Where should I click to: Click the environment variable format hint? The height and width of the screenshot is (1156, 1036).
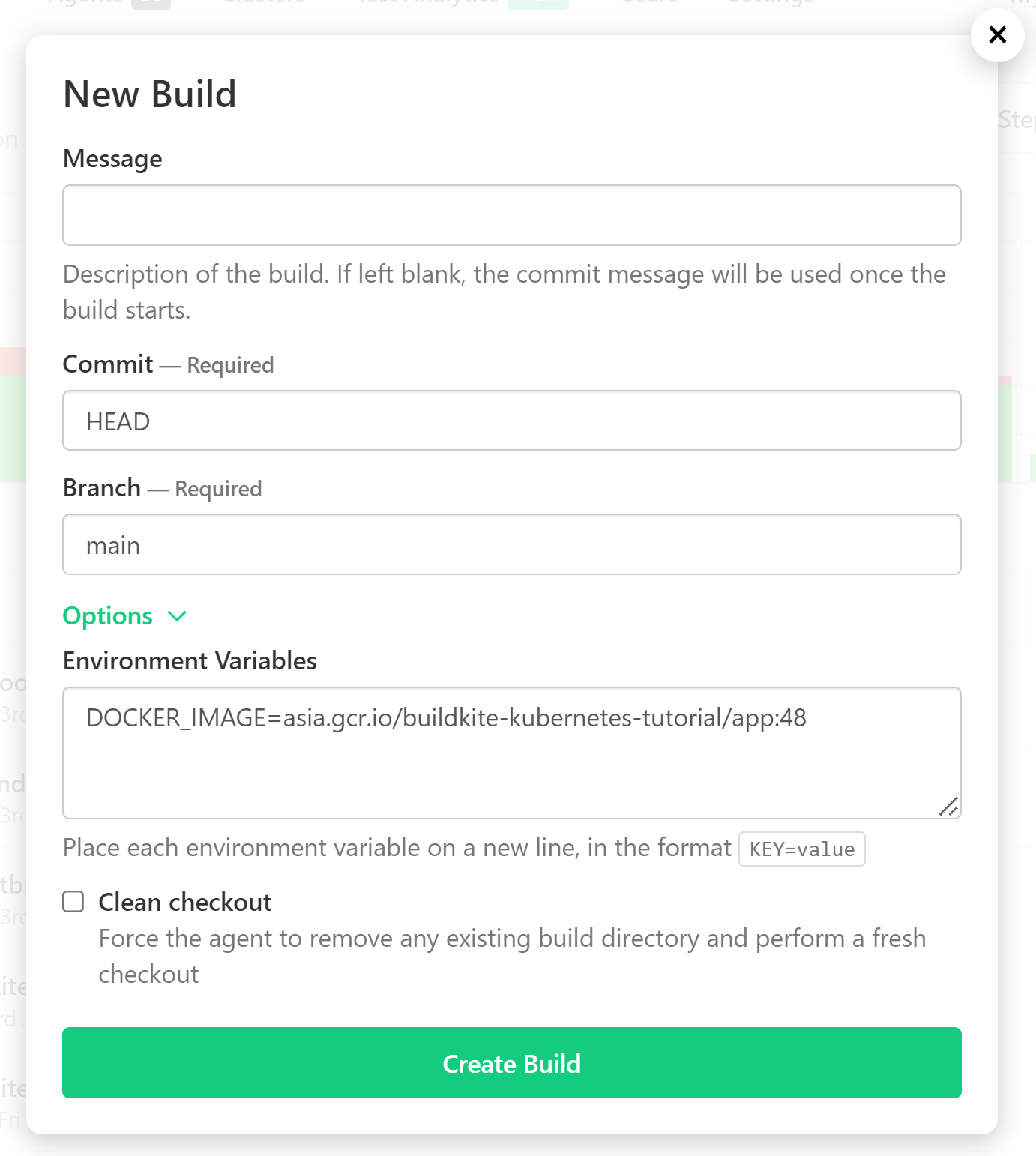point(397,848)
